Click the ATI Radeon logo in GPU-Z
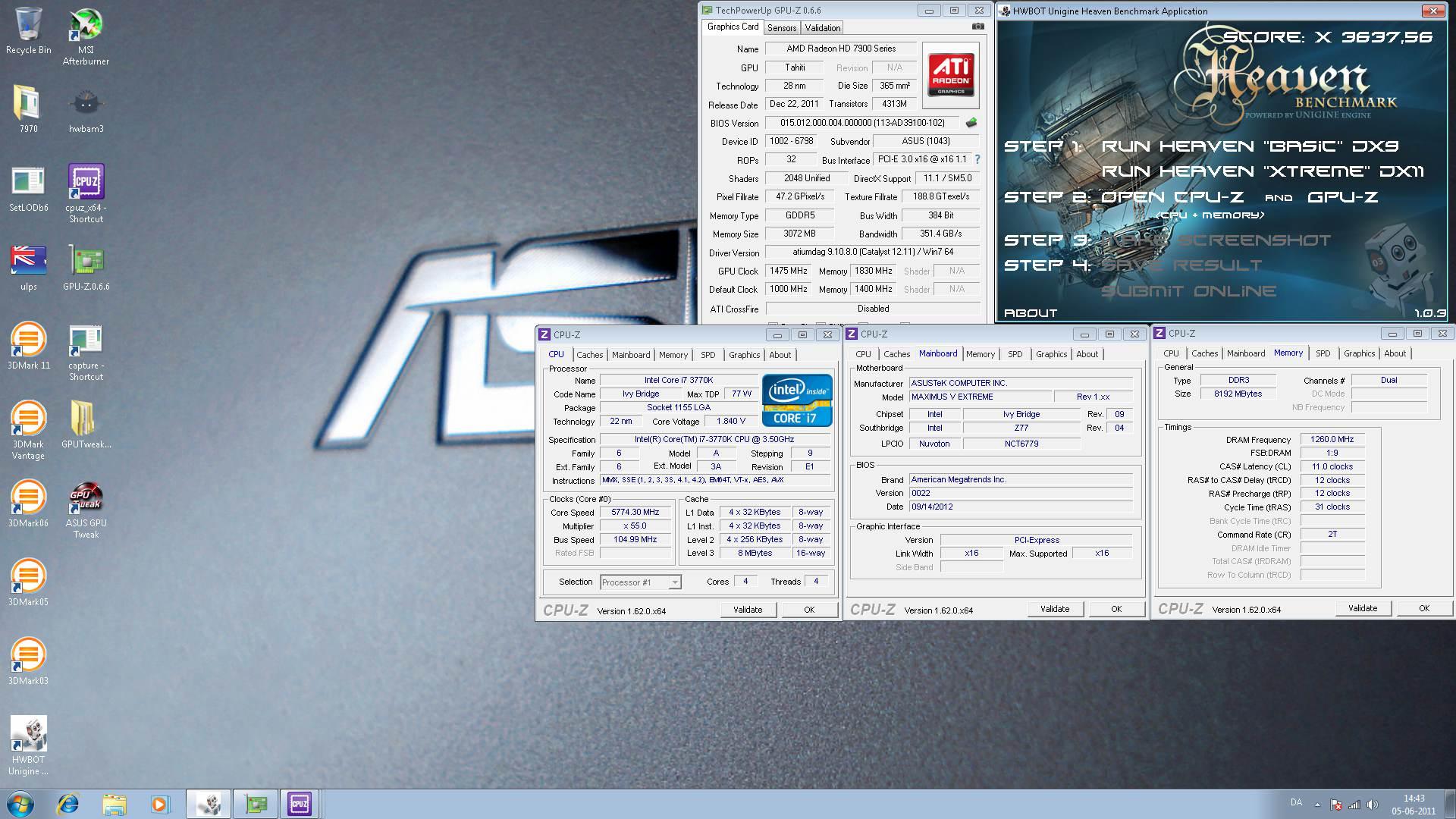The width and height of the screenshot is (1456, 819). (950, 75)
